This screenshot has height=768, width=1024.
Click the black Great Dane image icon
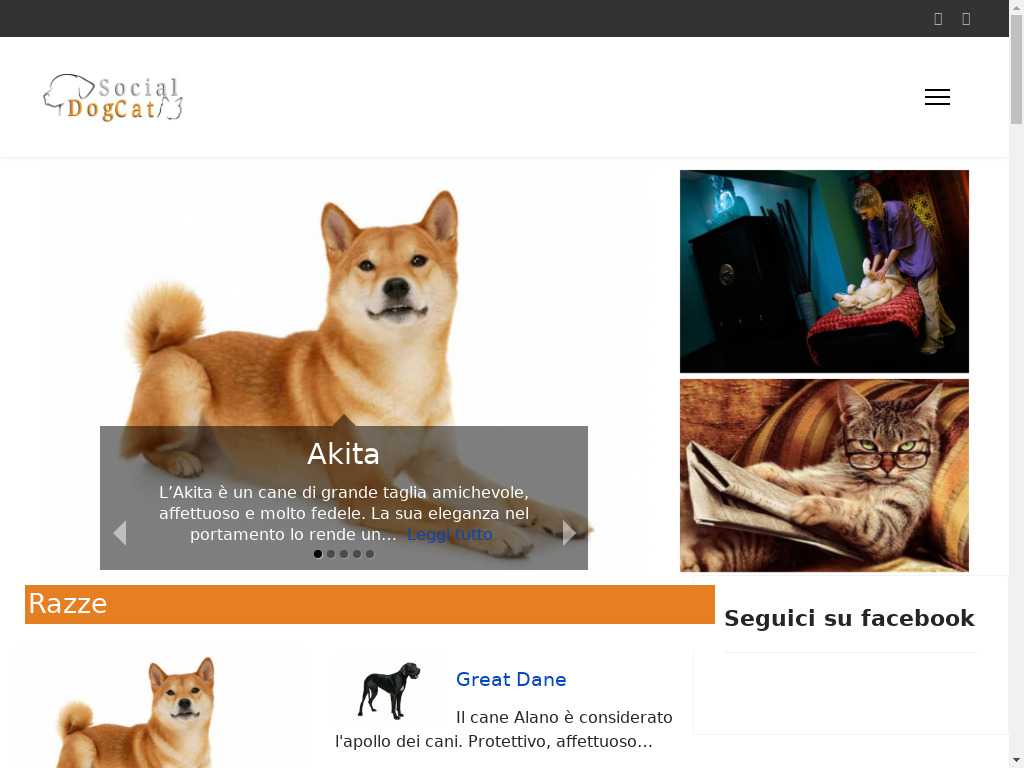389,690
